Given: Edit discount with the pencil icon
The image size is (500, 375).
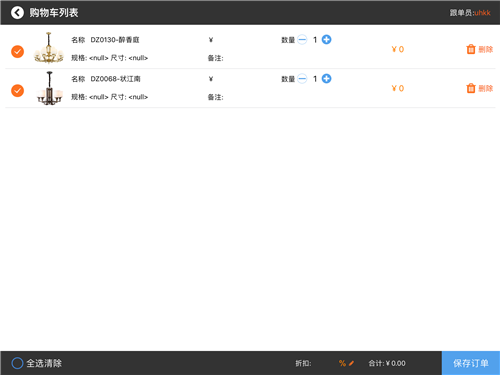Looking at the screenshot, I should click(351, 363).
